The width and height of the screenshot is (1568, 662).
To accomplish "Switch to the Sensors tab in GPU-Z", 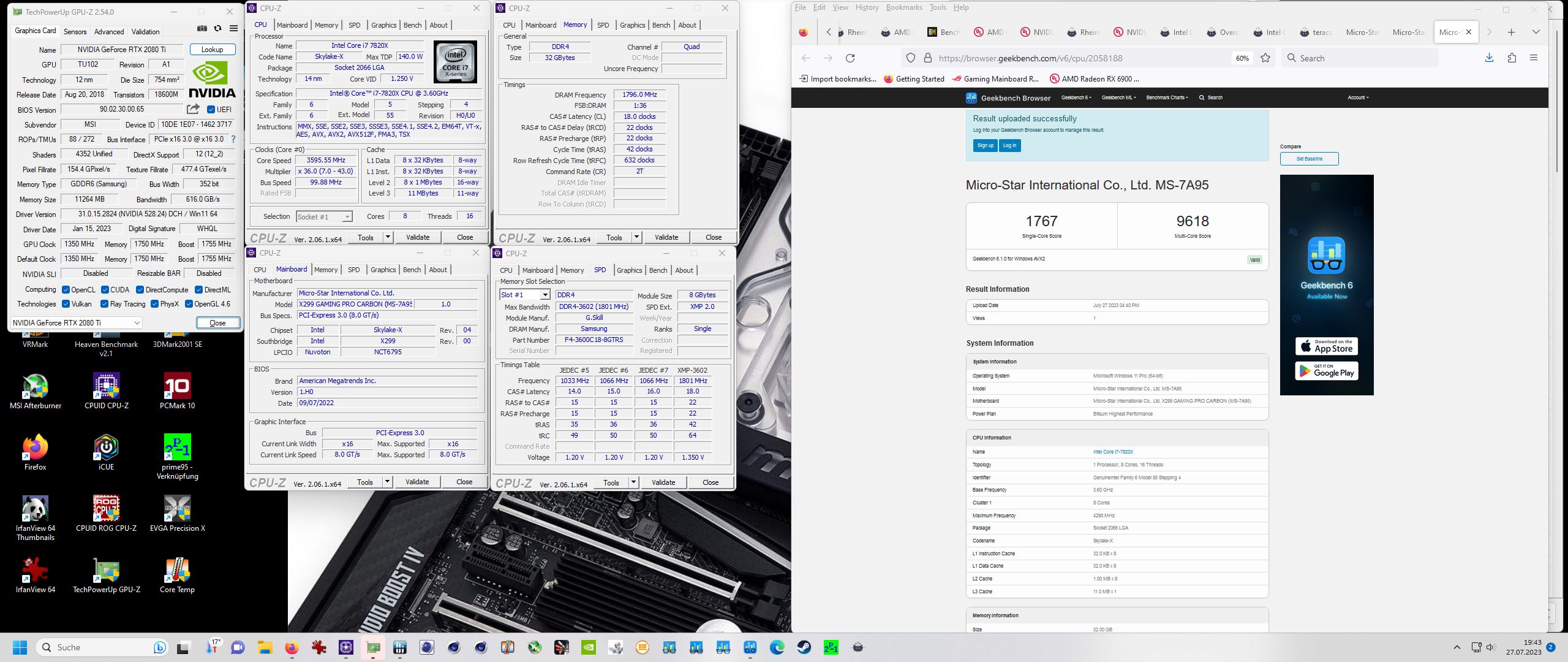I will [x=75, y=31].
